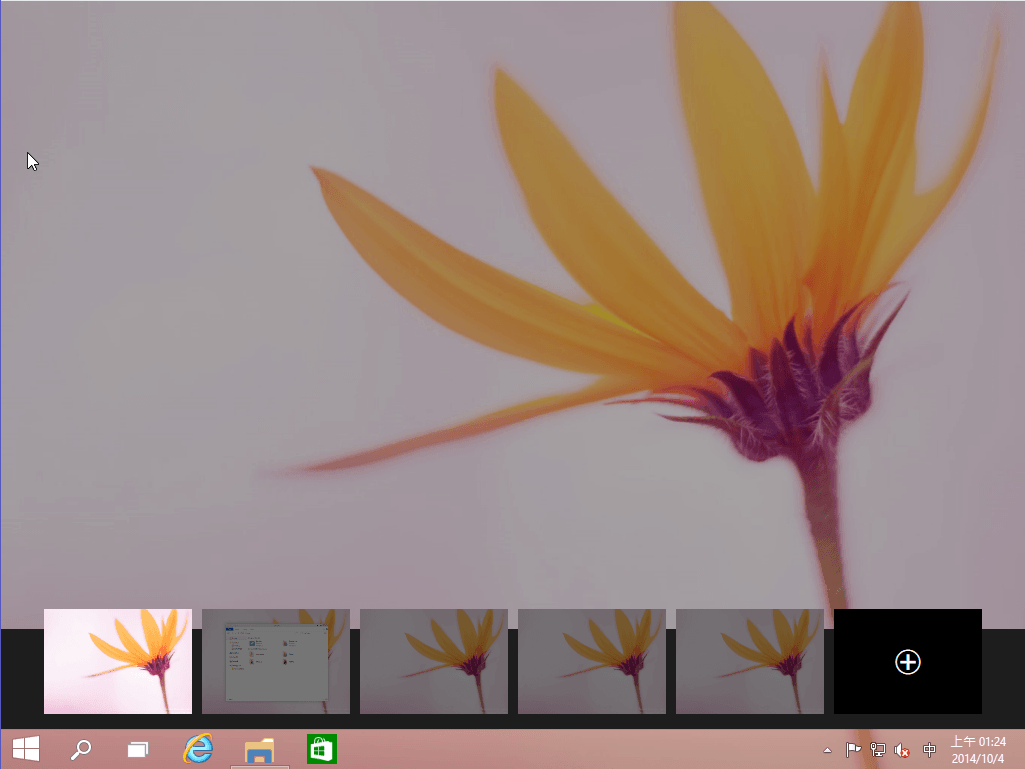Switch to the desktop showing File Explorer window
This screenshot has width=1025, height=769.
tap(276, 662)
